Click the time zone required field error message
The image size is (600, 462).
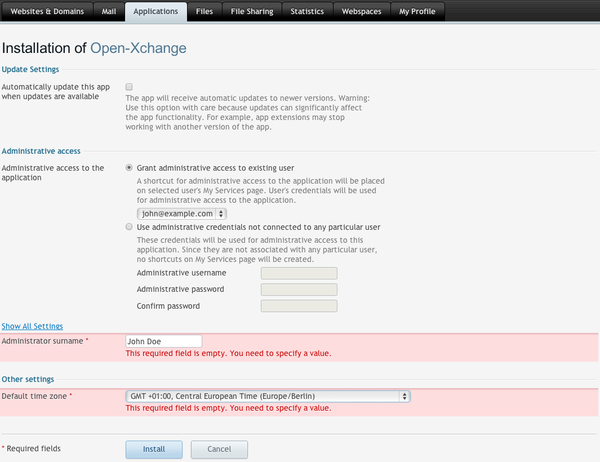tap(228, 408)
